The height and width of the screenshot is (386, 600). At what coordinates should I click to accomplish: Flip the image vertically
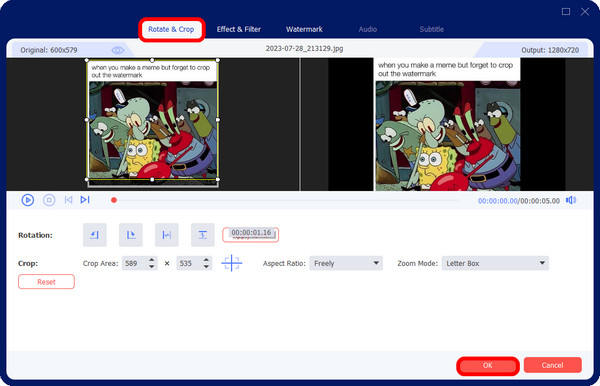202,235
